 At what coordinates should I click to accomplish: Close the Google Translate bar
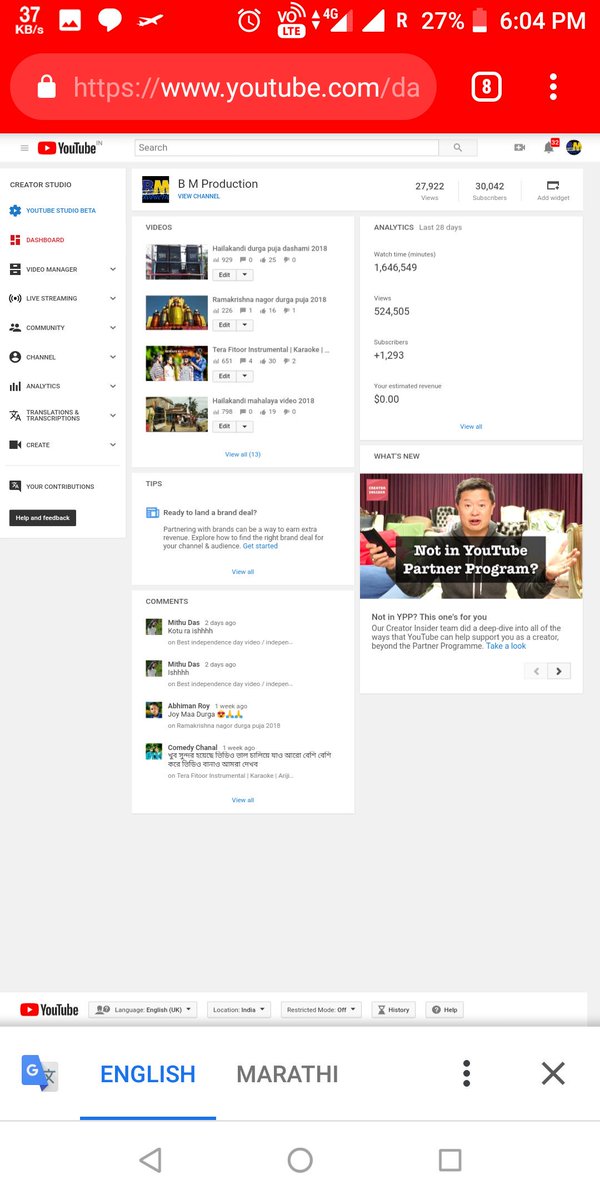click(x=553, y=1074)
